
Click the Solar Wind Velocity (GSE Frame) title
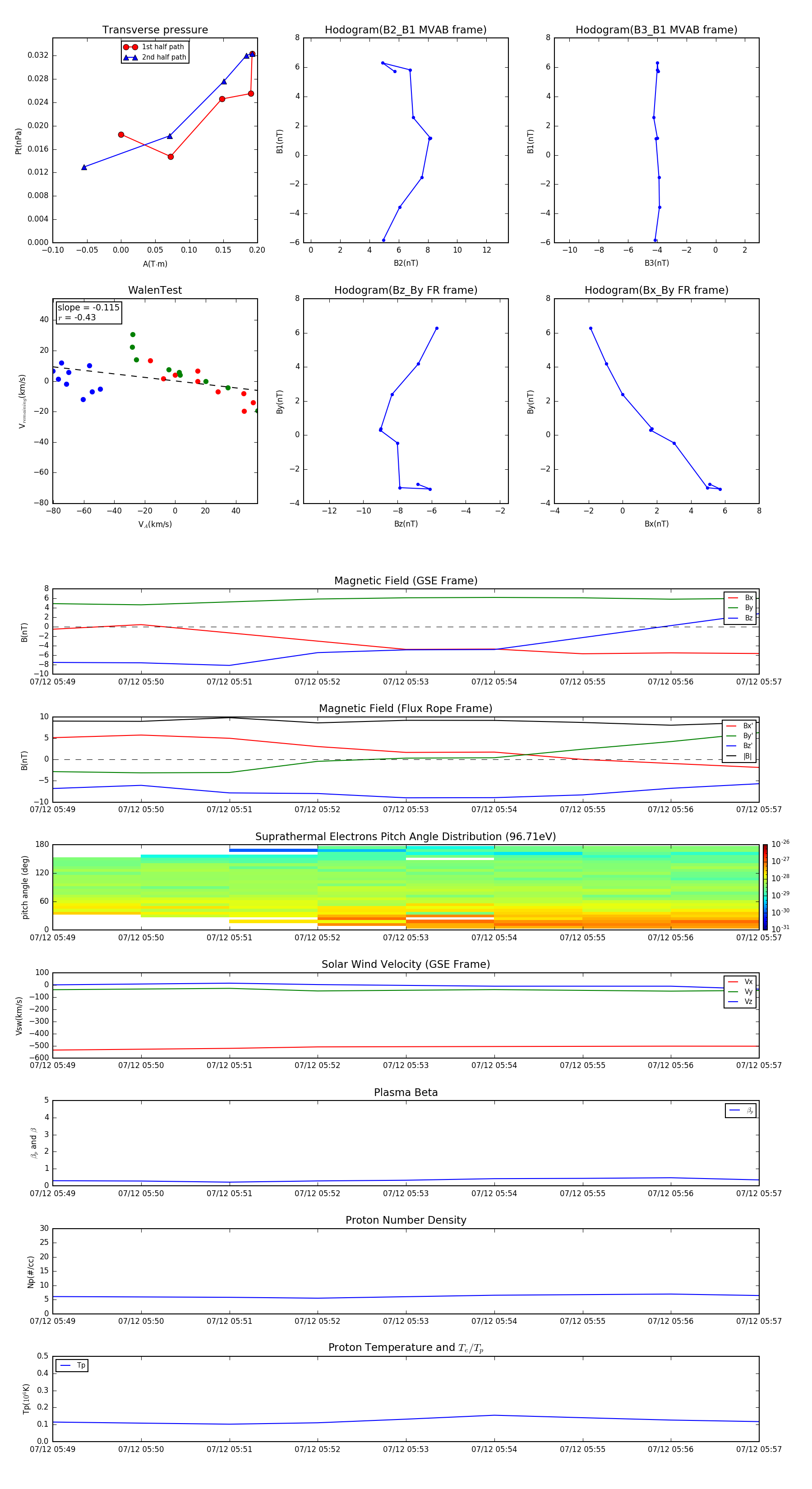coord(406,965)
